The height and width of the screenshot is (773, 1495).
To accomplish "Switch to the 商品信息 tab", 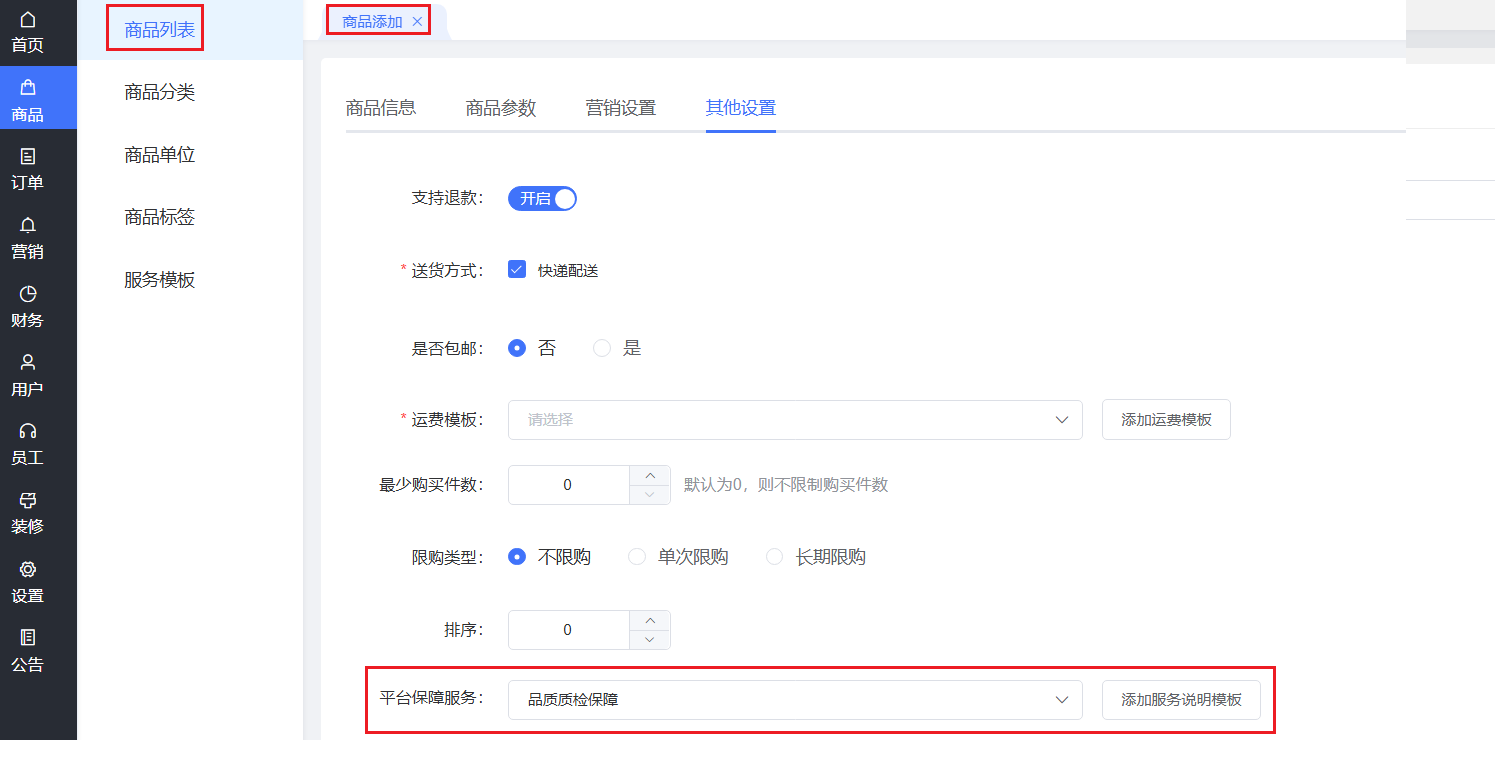I will point(381,108).
